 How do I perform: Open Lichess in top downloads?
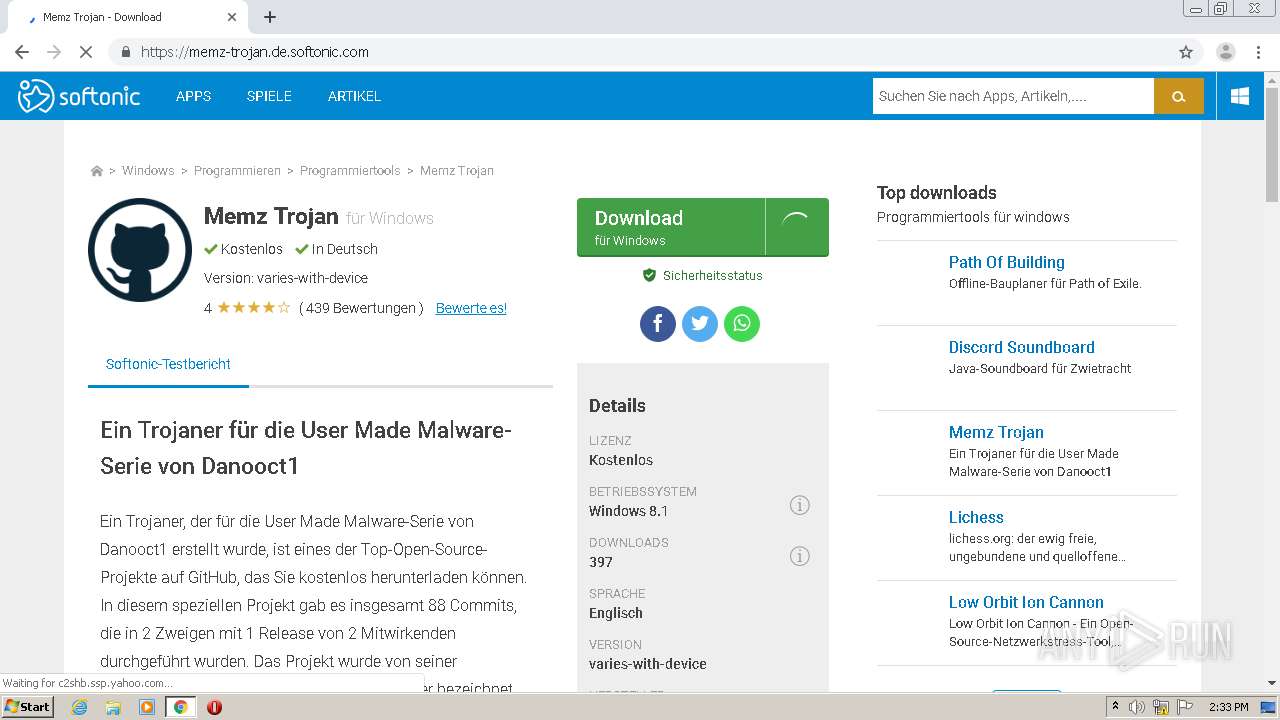(976, 517)
